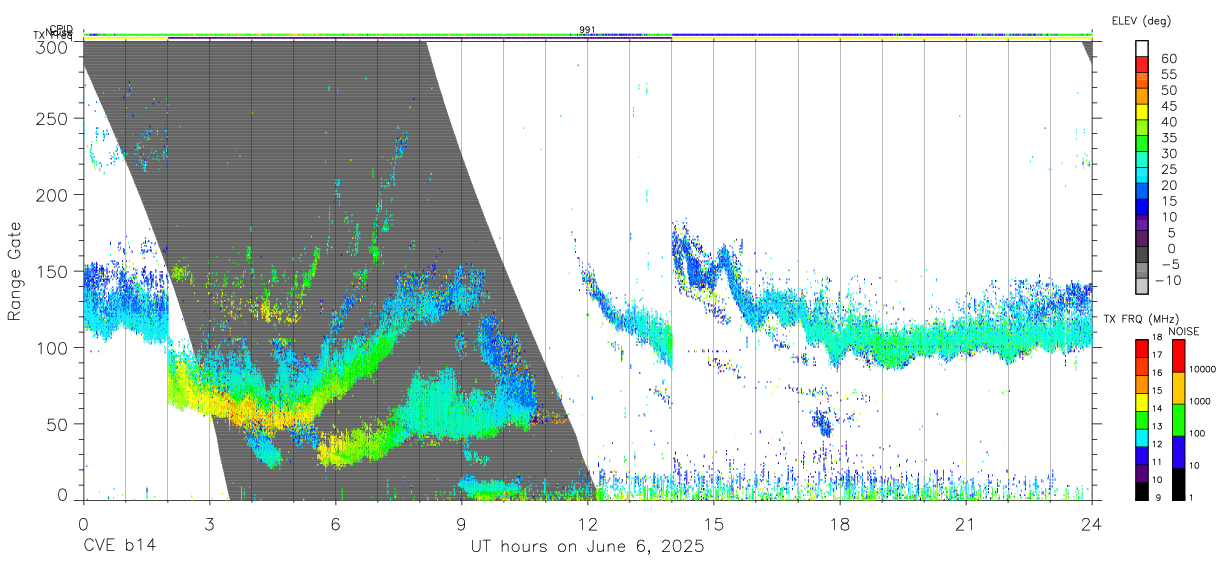Click x-axis tick label '24'
This screenshot has height=567, width=1228.
click(1092, 524)
